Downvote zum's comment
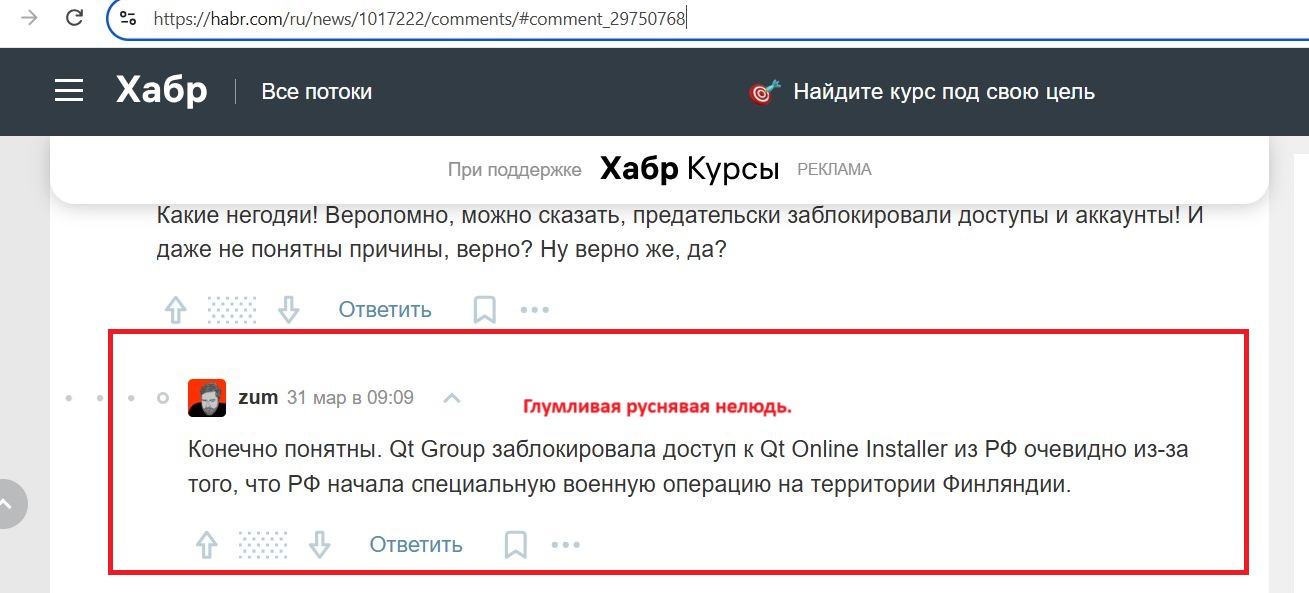This screenshot has width=1309, height=593. pos(320,545)
